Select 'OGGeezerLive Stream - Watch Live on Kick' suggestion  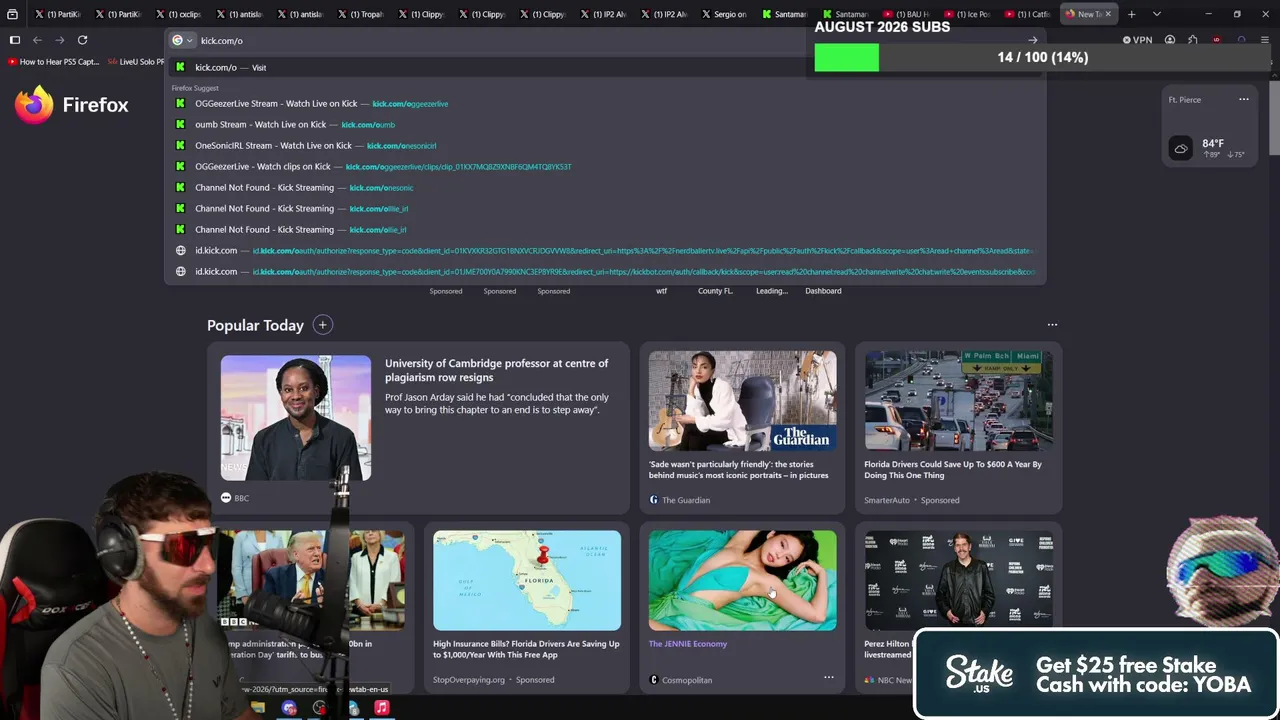(x=605, y=104)
